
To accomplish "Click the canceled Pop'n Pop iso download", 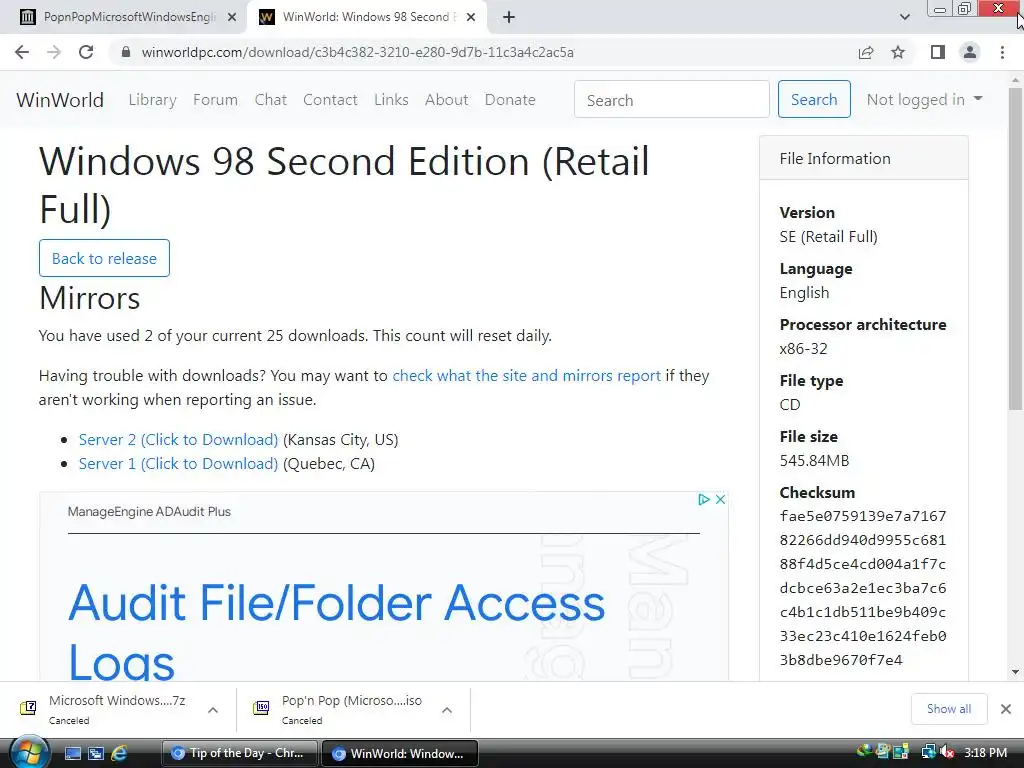I will pyautogui.click(x=351, y=709).
